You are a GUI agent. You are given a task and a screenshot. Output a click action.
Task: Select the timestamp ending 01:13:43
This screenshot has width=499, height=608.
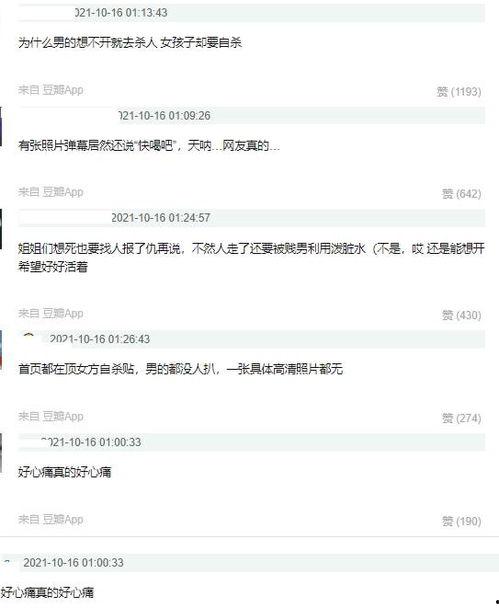pyautogui.click(x=121, y=13)
